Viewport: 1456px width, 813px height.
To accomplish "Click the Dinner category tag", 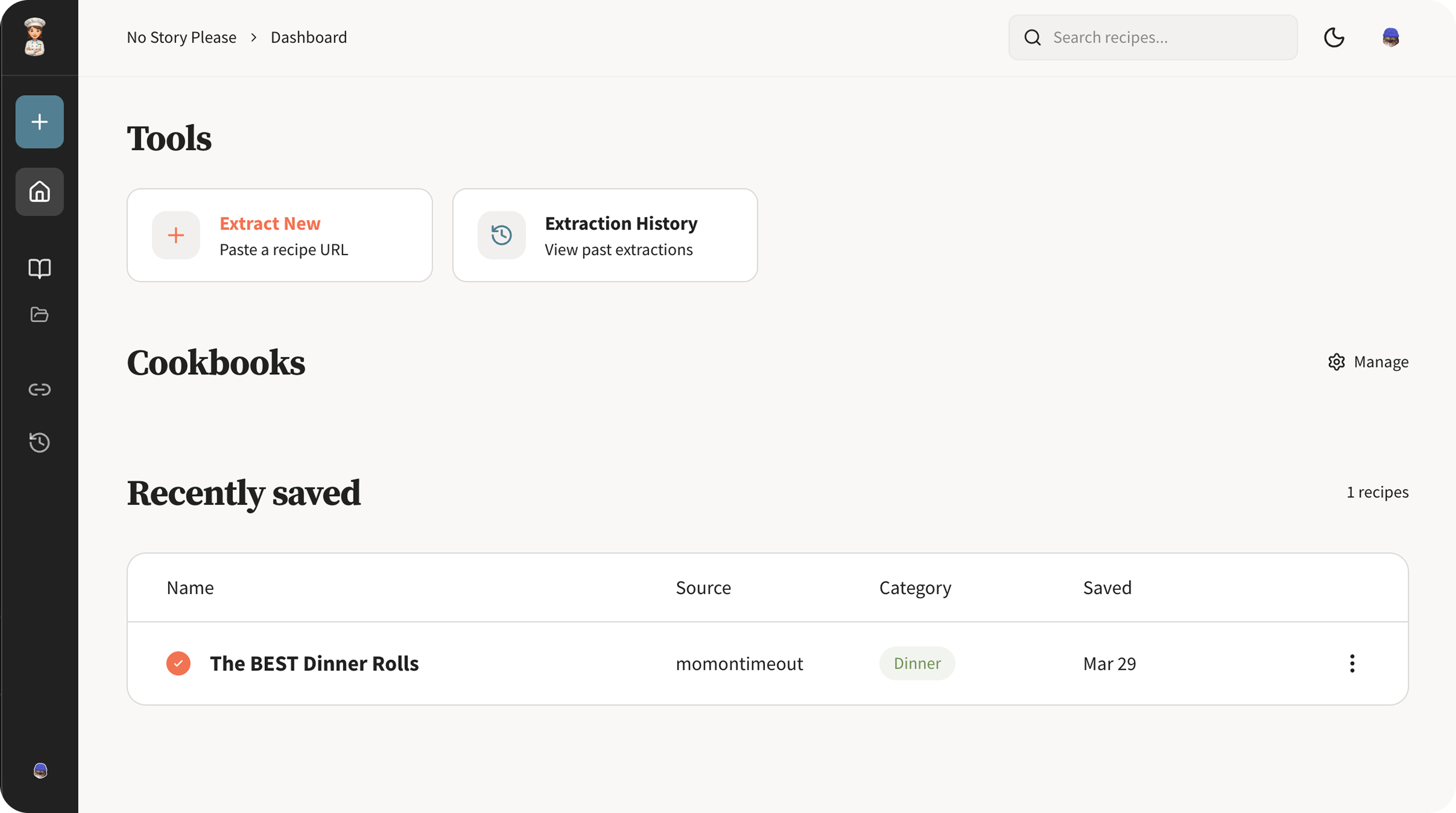I will [x=916, y=663].
